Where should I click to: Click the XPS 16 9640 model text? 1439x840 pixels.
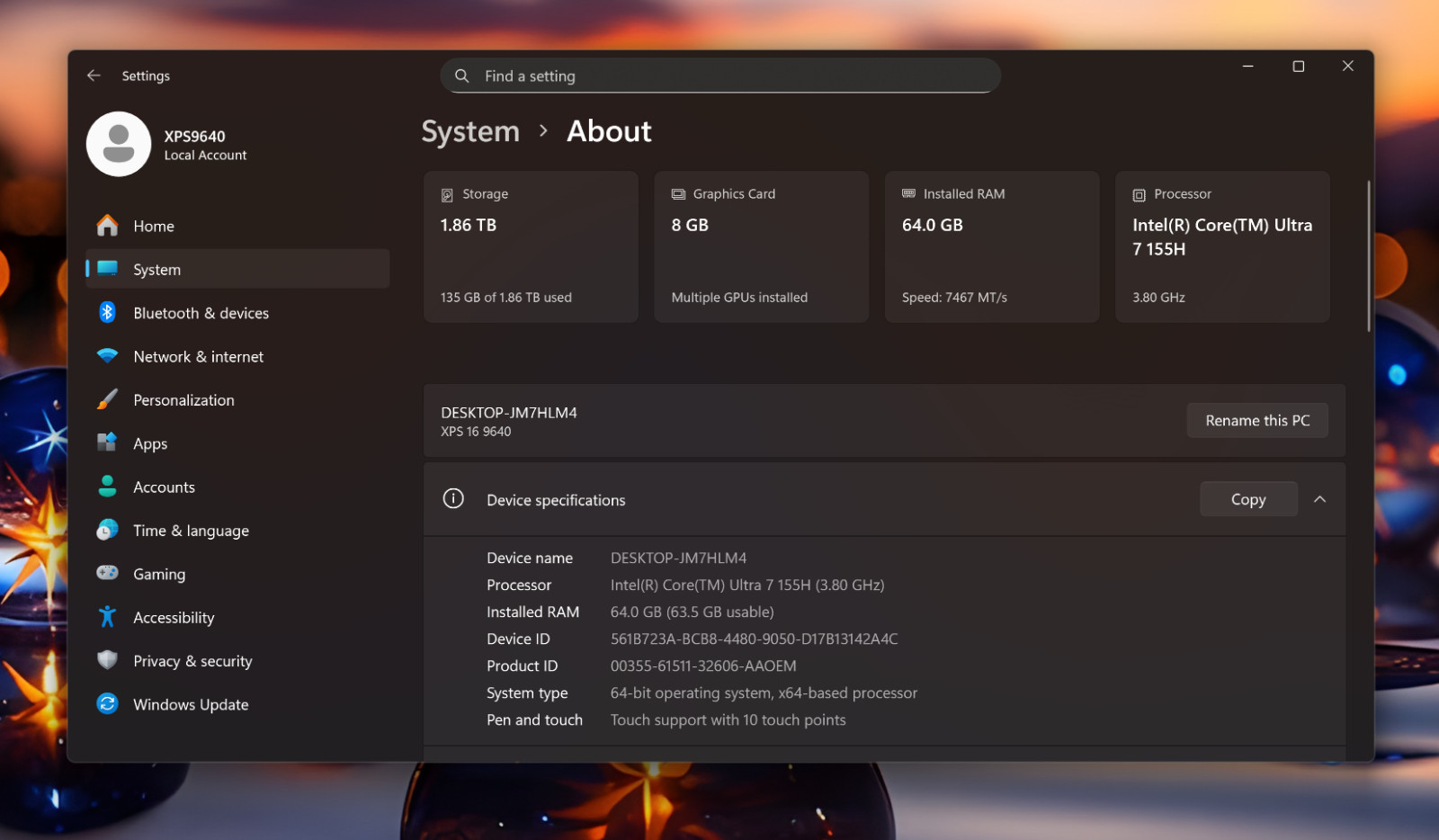[x=476, y=432]
